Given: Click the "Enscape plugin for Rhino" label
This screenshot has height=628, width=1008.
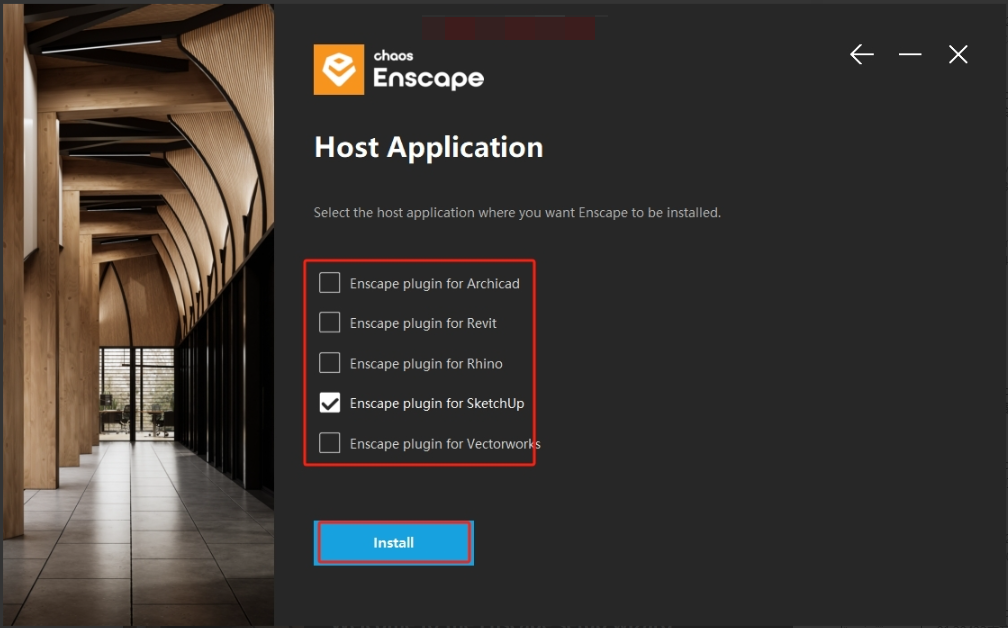Looking at the screenshot, I should pyautogui.click(x=426, y=364).
